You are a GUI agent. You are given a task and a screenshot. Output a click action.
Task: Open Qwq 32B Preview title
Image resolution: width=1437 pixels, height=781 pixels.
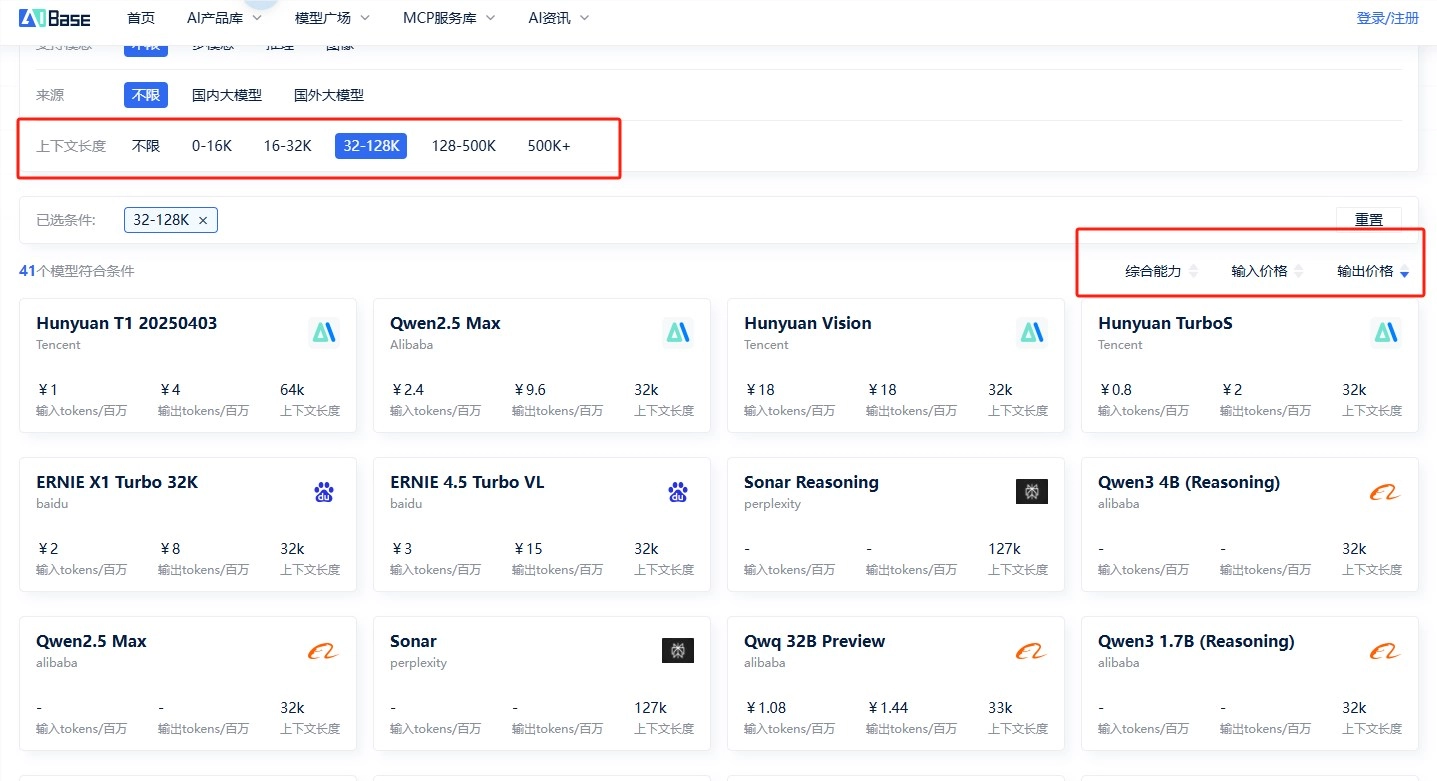(815, 641)
